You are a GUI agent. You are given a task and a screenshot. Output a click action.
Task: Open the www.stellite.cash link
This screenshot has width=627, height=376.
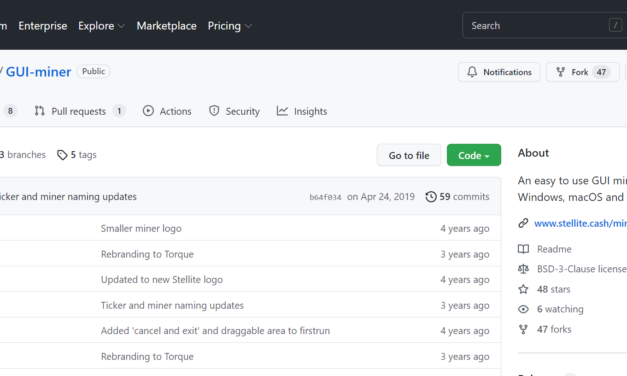(581, 223)
